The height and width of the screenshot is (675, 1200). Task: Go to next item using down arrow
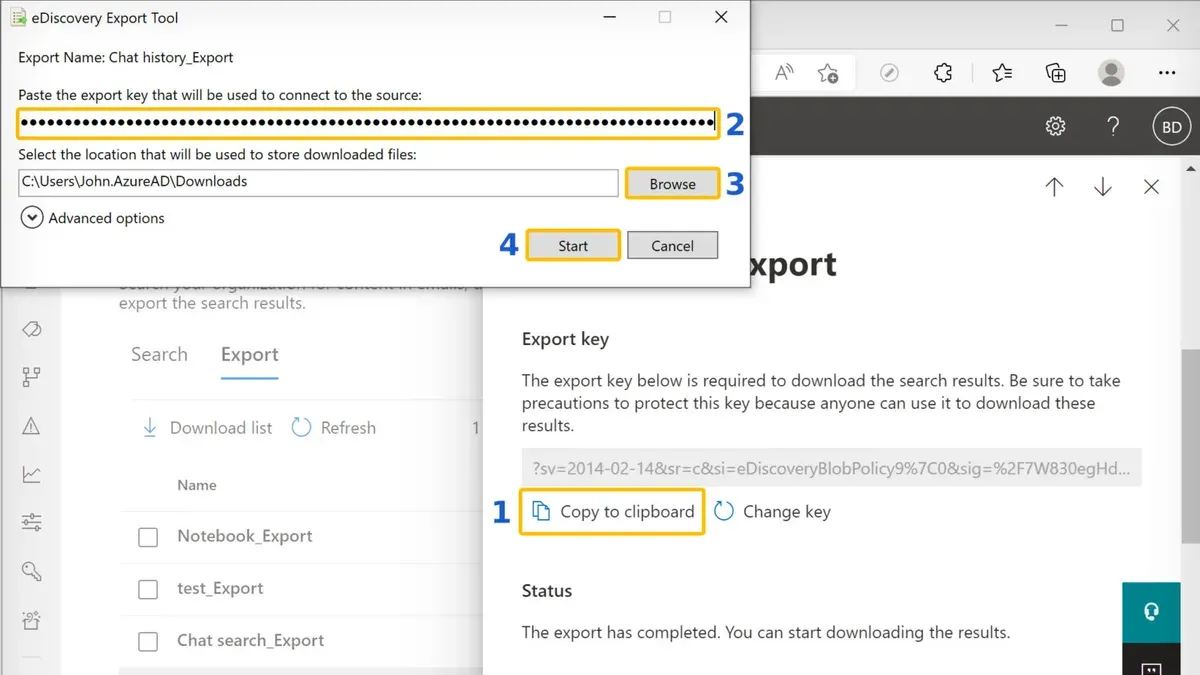coord(1103,187)
